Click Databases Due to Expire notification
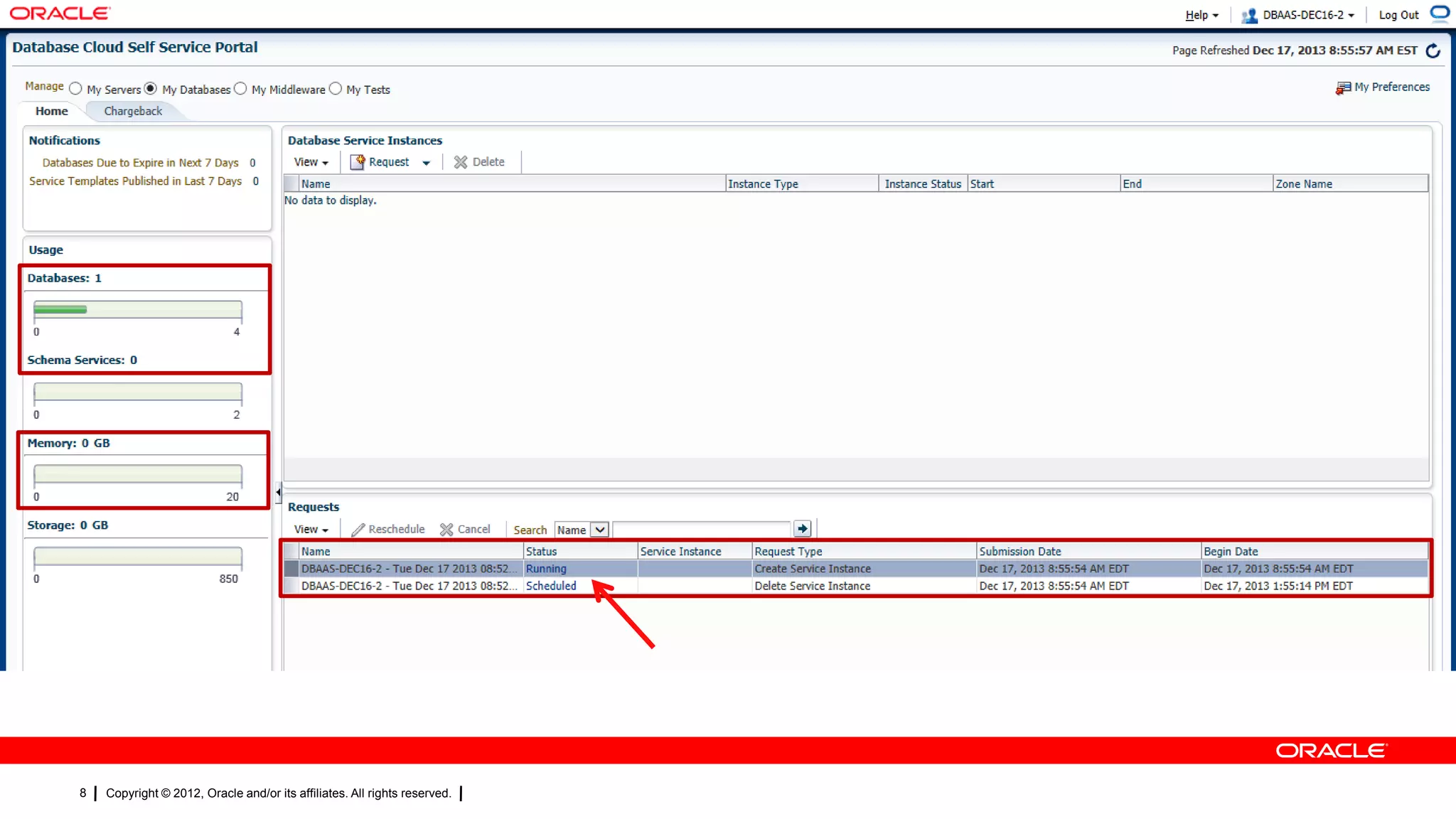The height and width of the screenshot is (819, 1456). pyautogui.click(x=141, y=163)
